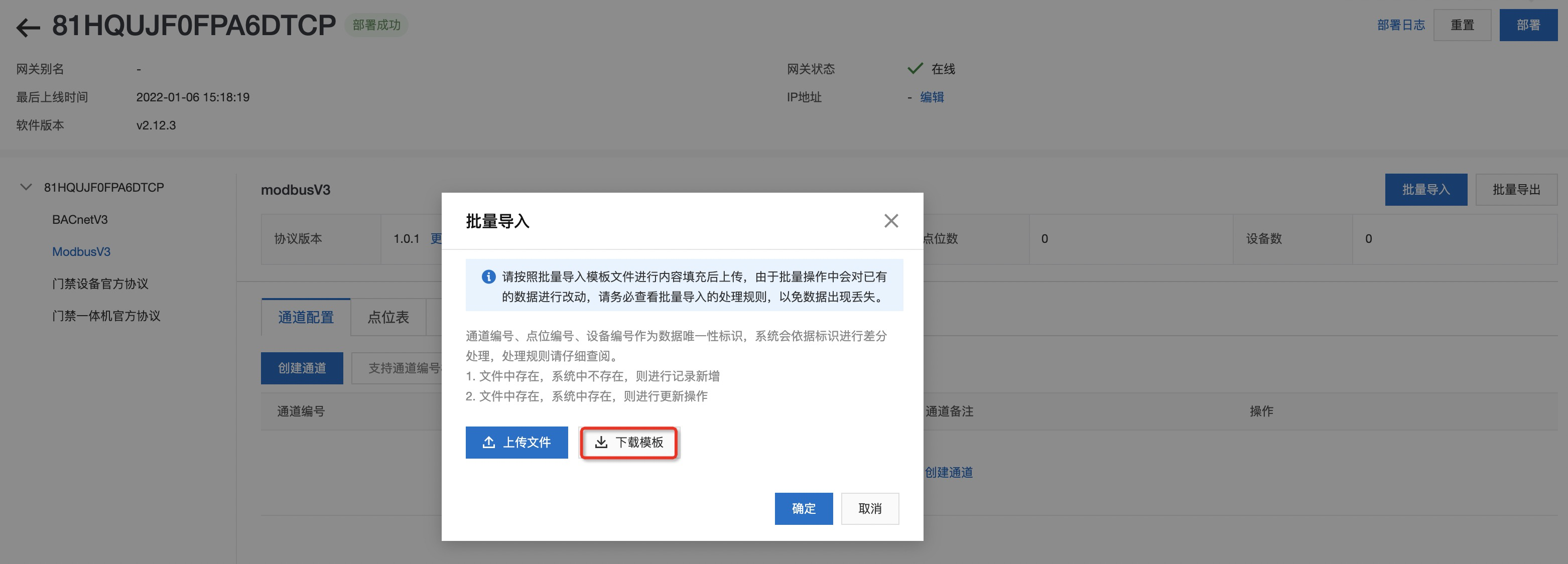
Task: Select ModbusV3 in the protocol tree
Action: tap(81, 252)
